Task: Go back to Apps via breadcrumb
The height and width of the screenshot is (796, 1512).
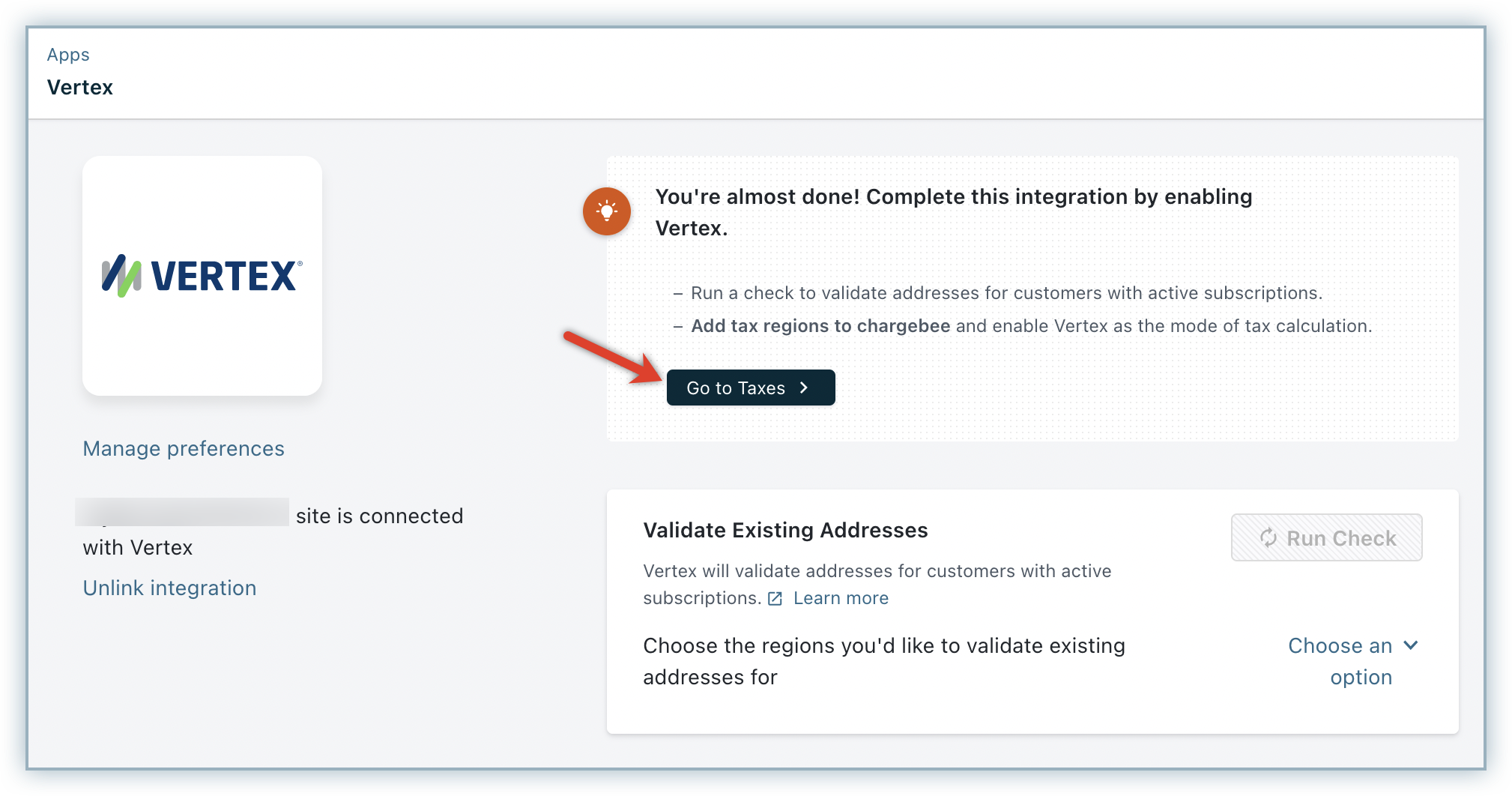Action: tap(68, 55)
